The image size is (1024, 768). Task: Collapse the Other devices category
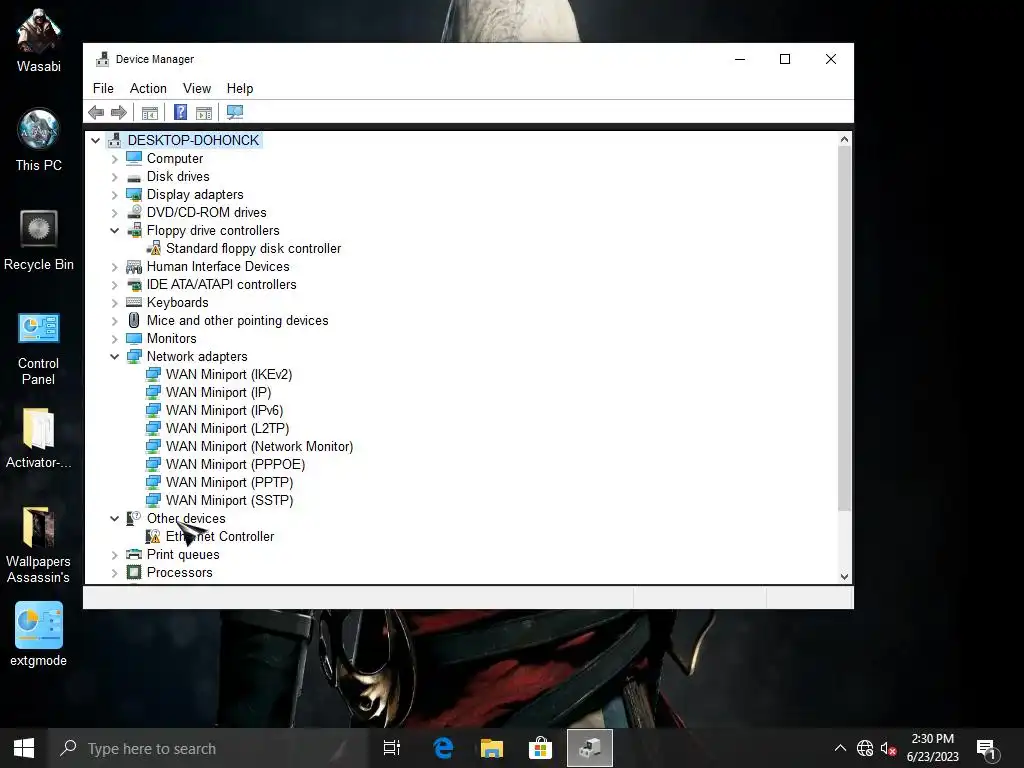(114, 519)
